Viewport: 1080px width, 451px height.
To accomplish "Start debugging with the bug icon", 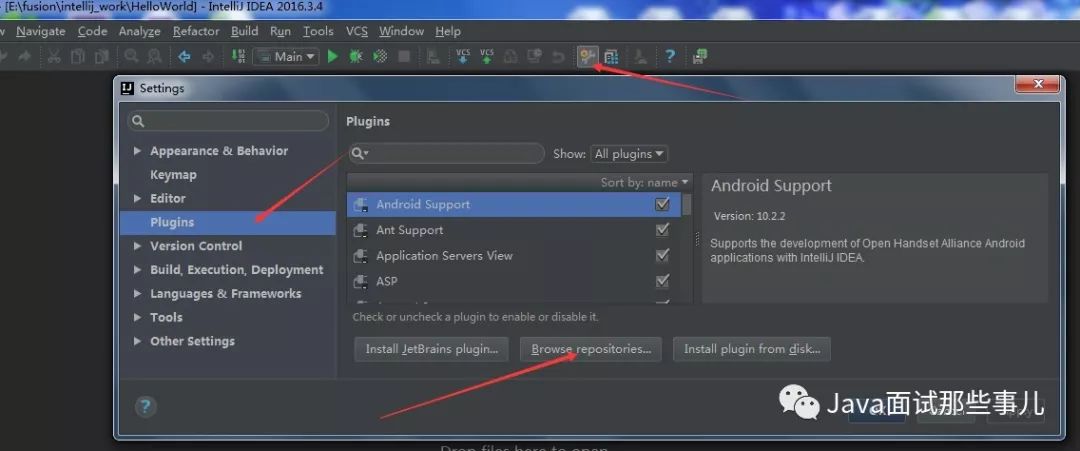I will (x=356, y=56).
